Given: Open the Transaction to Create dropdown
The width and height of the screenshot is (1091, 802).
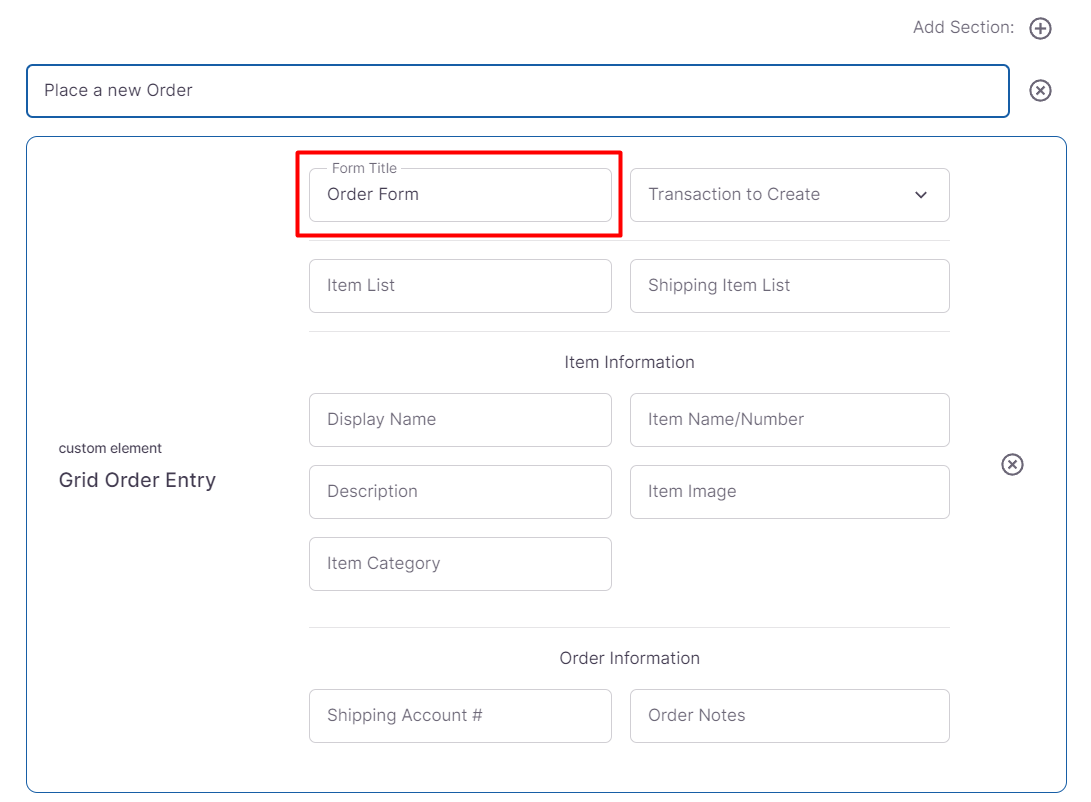Looking at the screenshot, I should coord(789,195).
